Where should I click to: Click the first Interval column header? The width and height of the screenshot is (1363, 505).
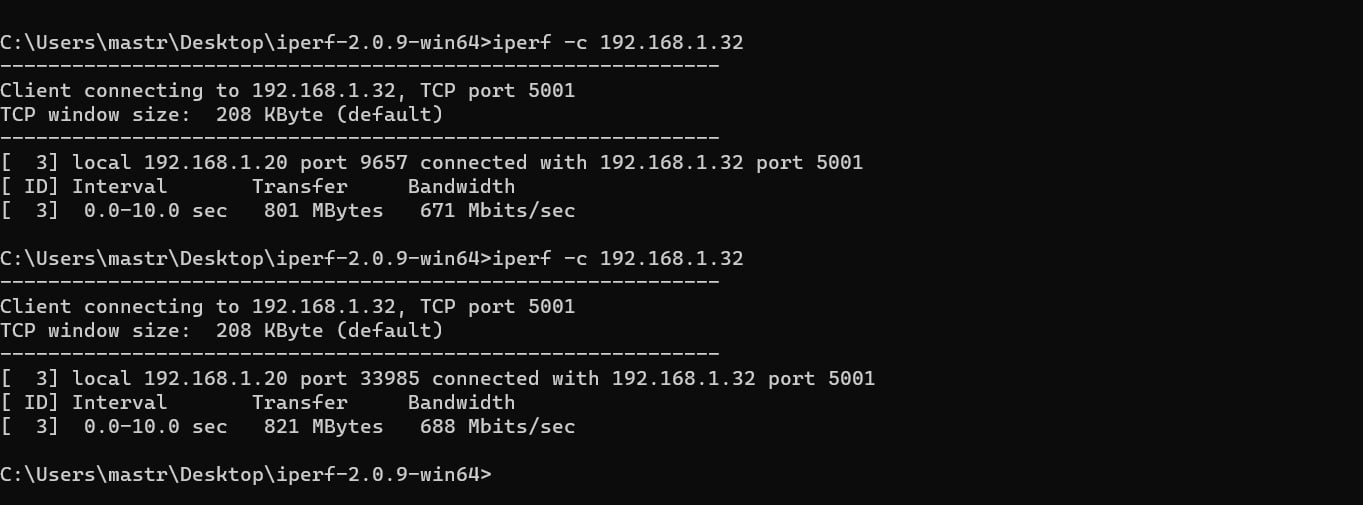[119, 186]
